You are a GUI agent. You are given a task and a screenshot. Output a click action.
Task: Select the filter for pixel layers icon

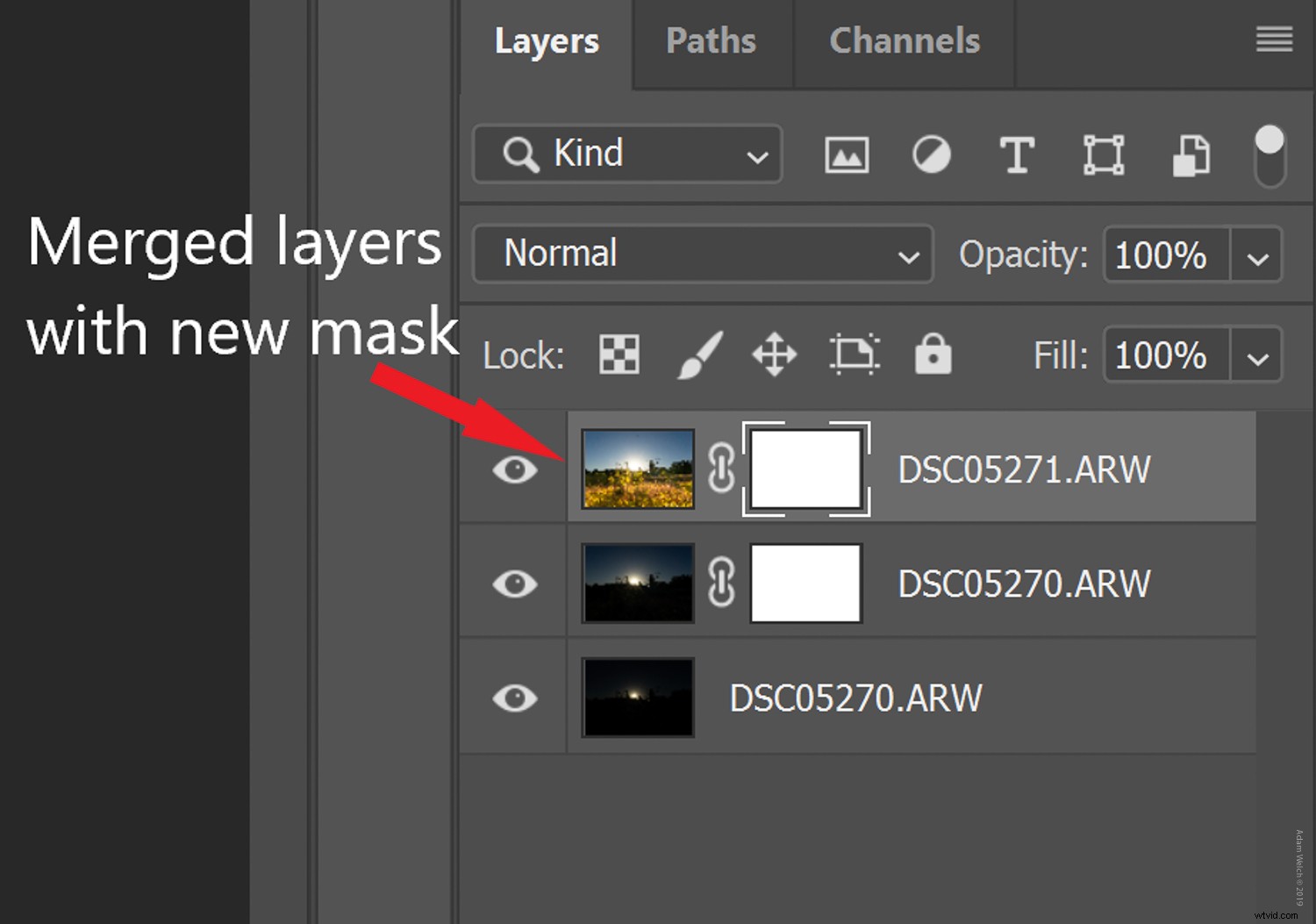(845, 154)
